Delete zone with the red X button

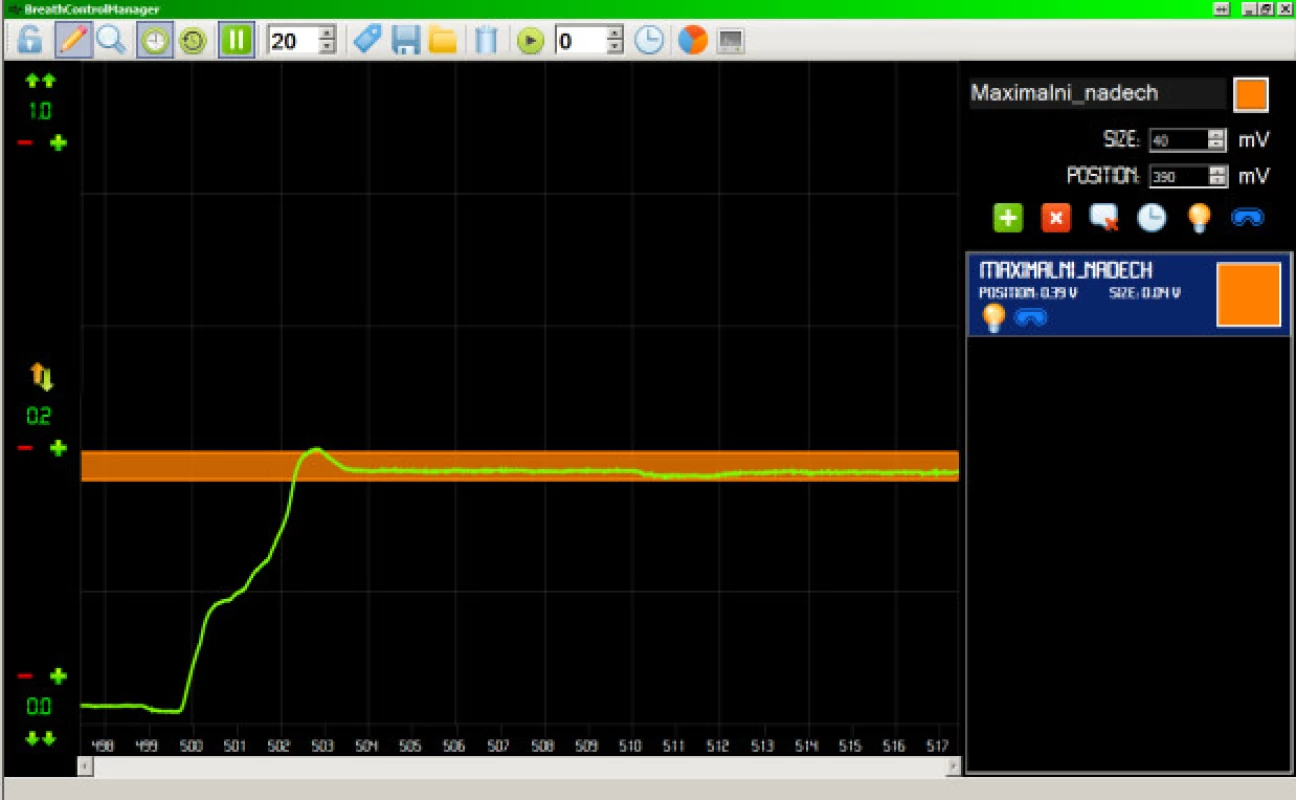1056,218
